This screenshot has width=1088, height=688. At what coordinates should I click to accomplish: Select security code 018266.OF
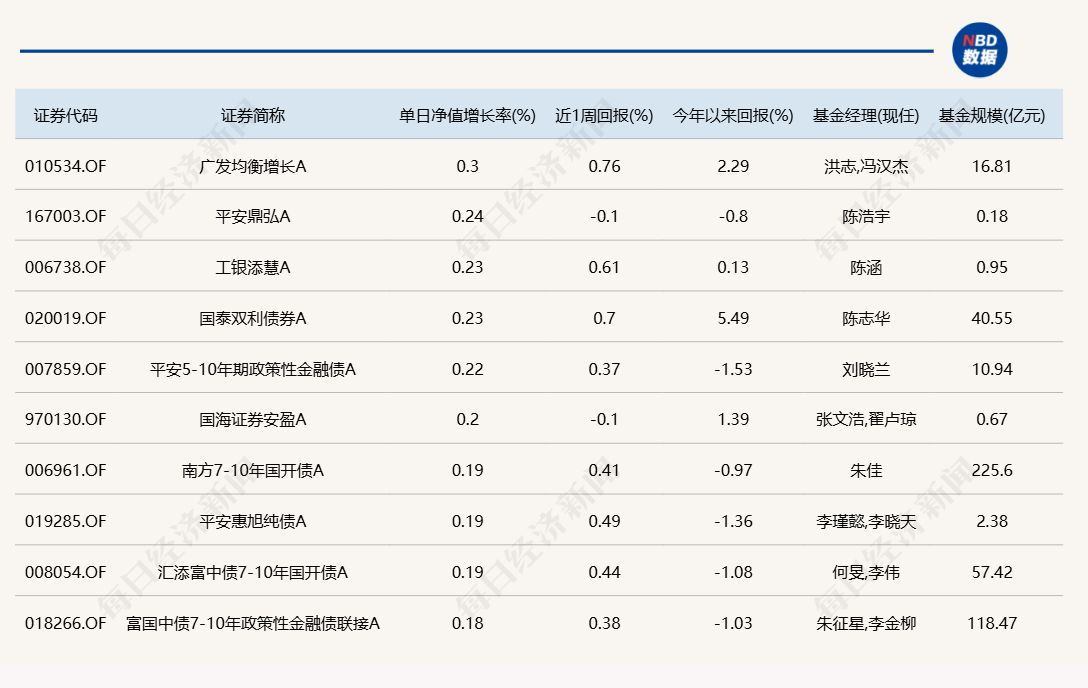[65, 624]
